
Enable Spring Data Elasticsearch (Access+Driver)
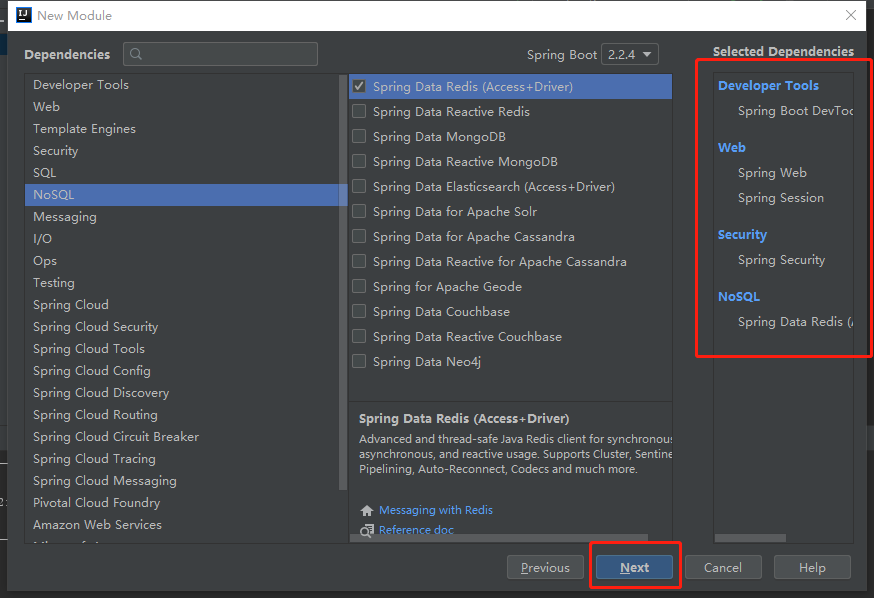click(x=358, y=186)
